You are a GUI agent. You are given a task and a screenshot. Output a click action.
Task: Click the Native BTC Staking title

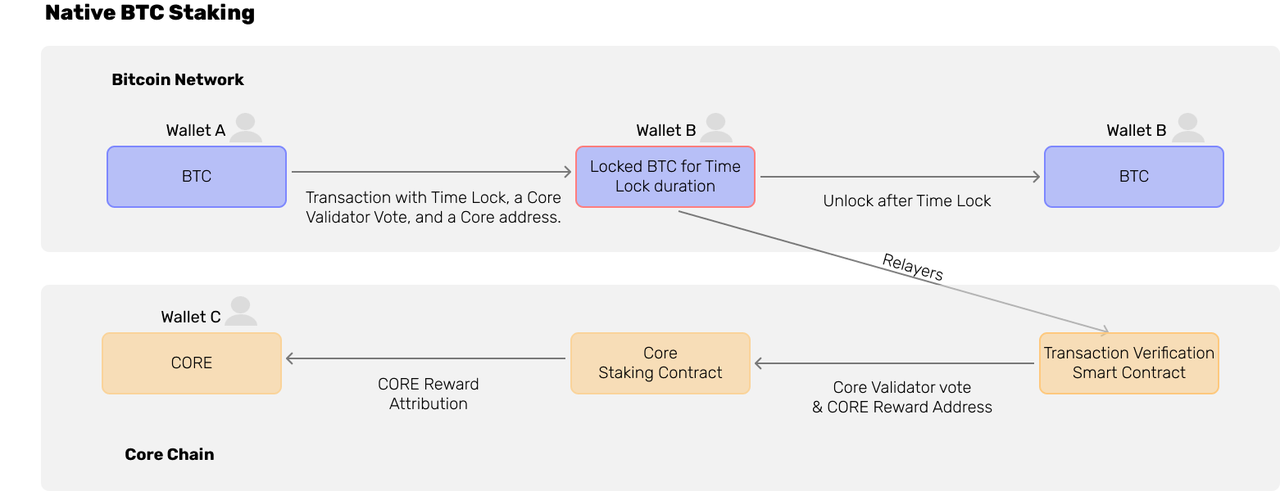coord(150,13)
